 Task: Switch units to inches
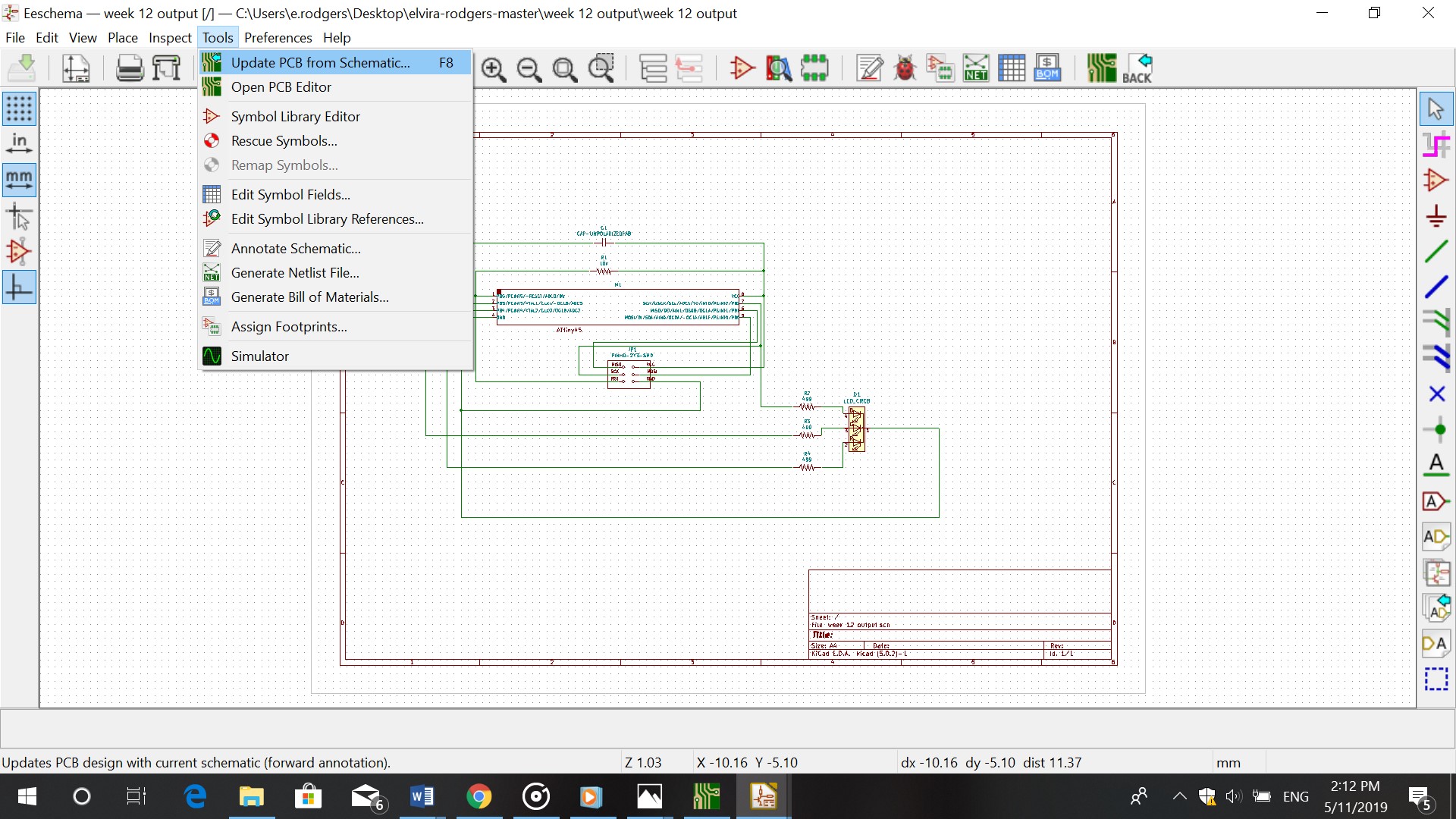(19, 144)
